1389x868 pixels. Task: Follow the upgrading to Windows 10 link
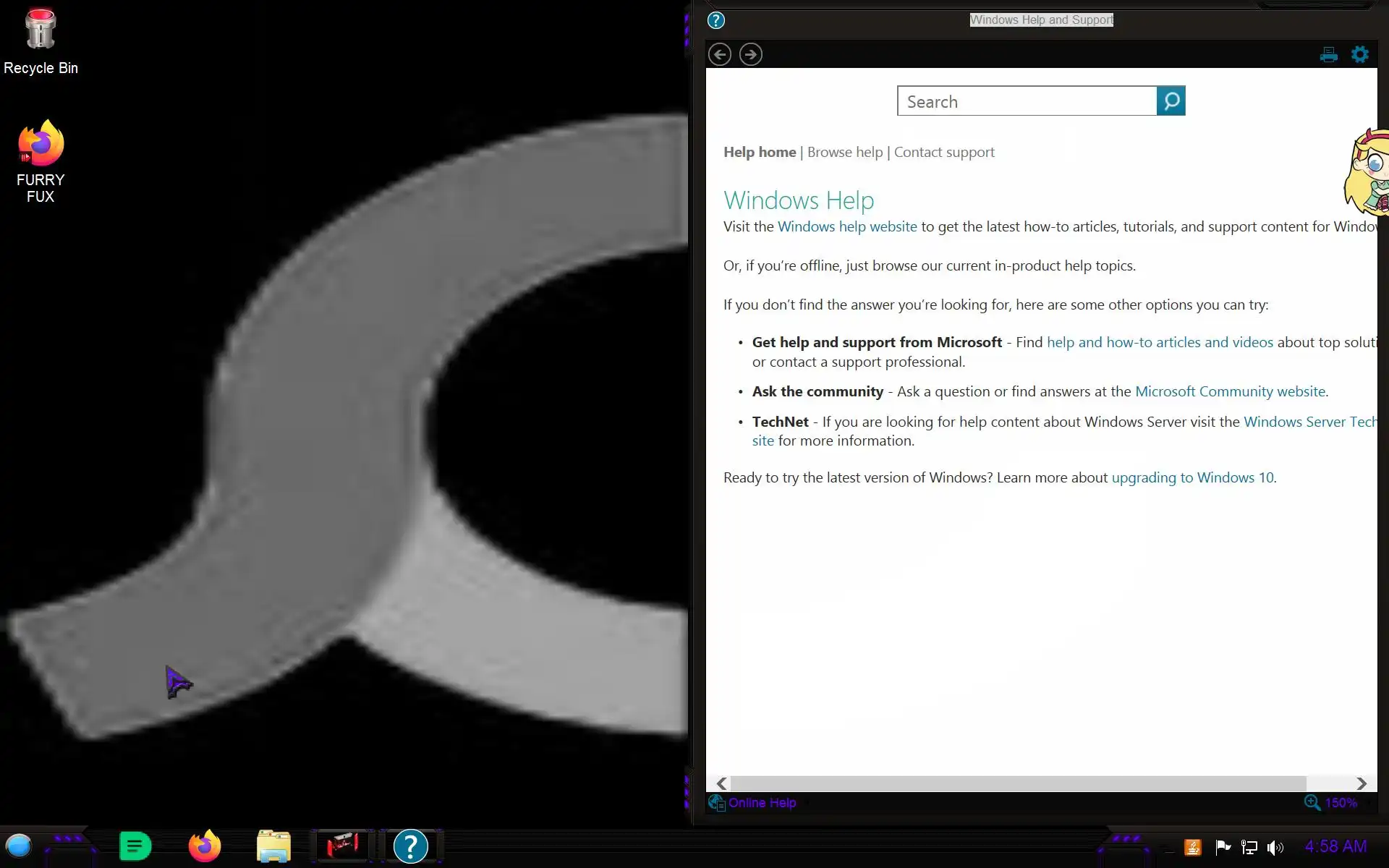pyautogui.click(x=1193, y=477)
